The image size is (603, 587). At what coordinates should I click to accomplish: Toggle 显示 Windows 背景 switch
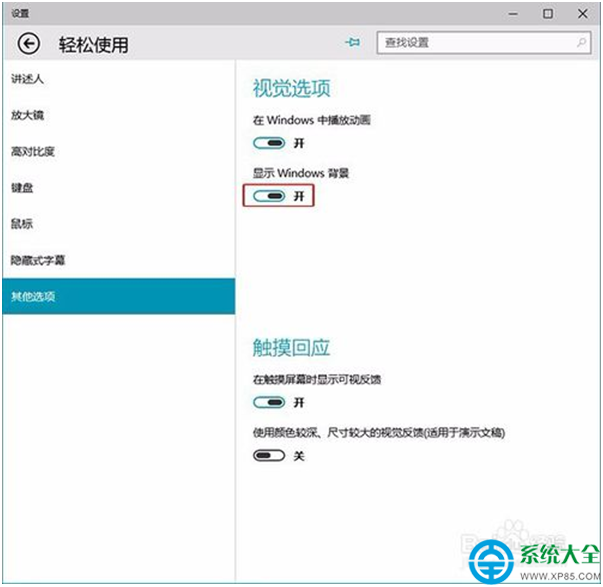click(x=269, y=196)
